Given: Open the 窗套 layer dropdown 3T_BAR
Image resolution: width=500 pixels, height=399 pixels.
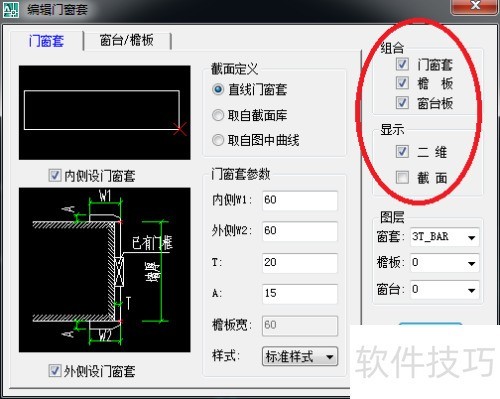Looking at the screenshot, I should click(445, 237).
